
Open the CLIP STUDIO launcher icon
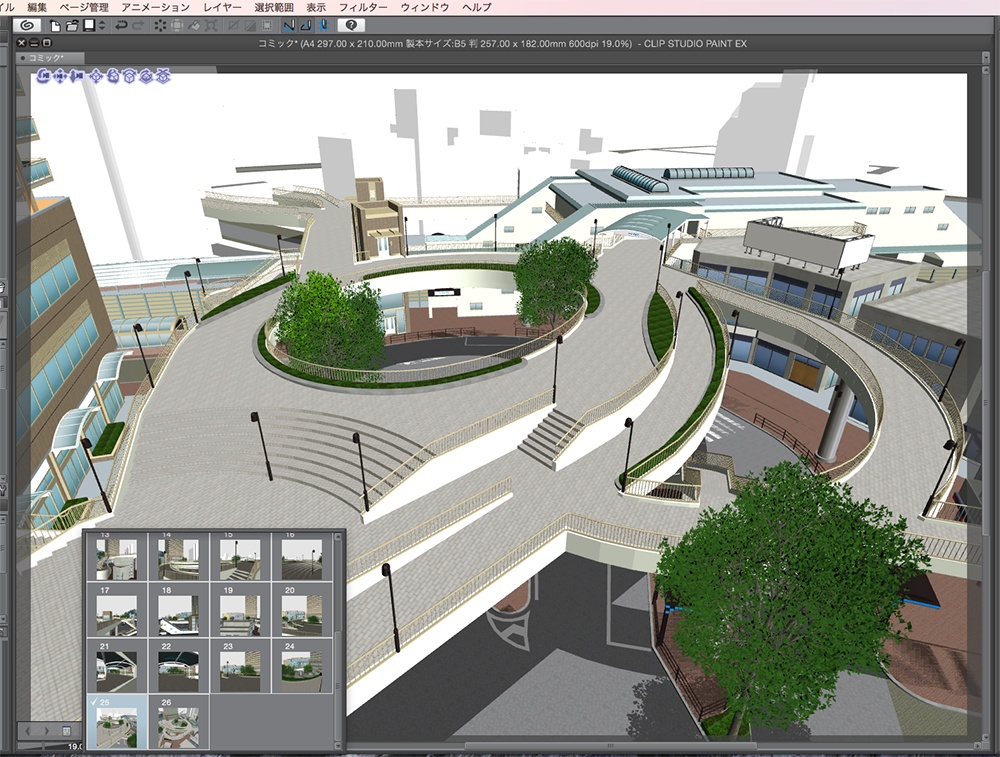tap(27, 26)
